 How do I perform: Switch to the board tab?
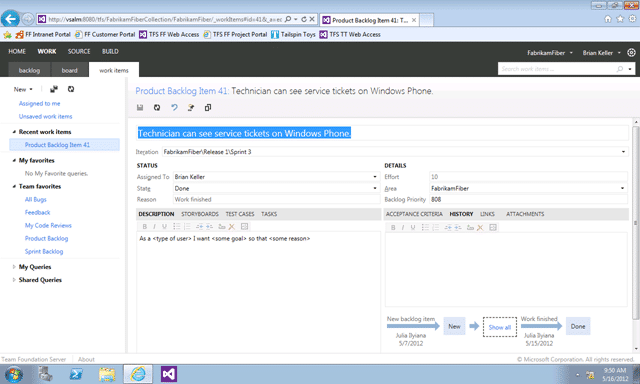tap(69, 70)
